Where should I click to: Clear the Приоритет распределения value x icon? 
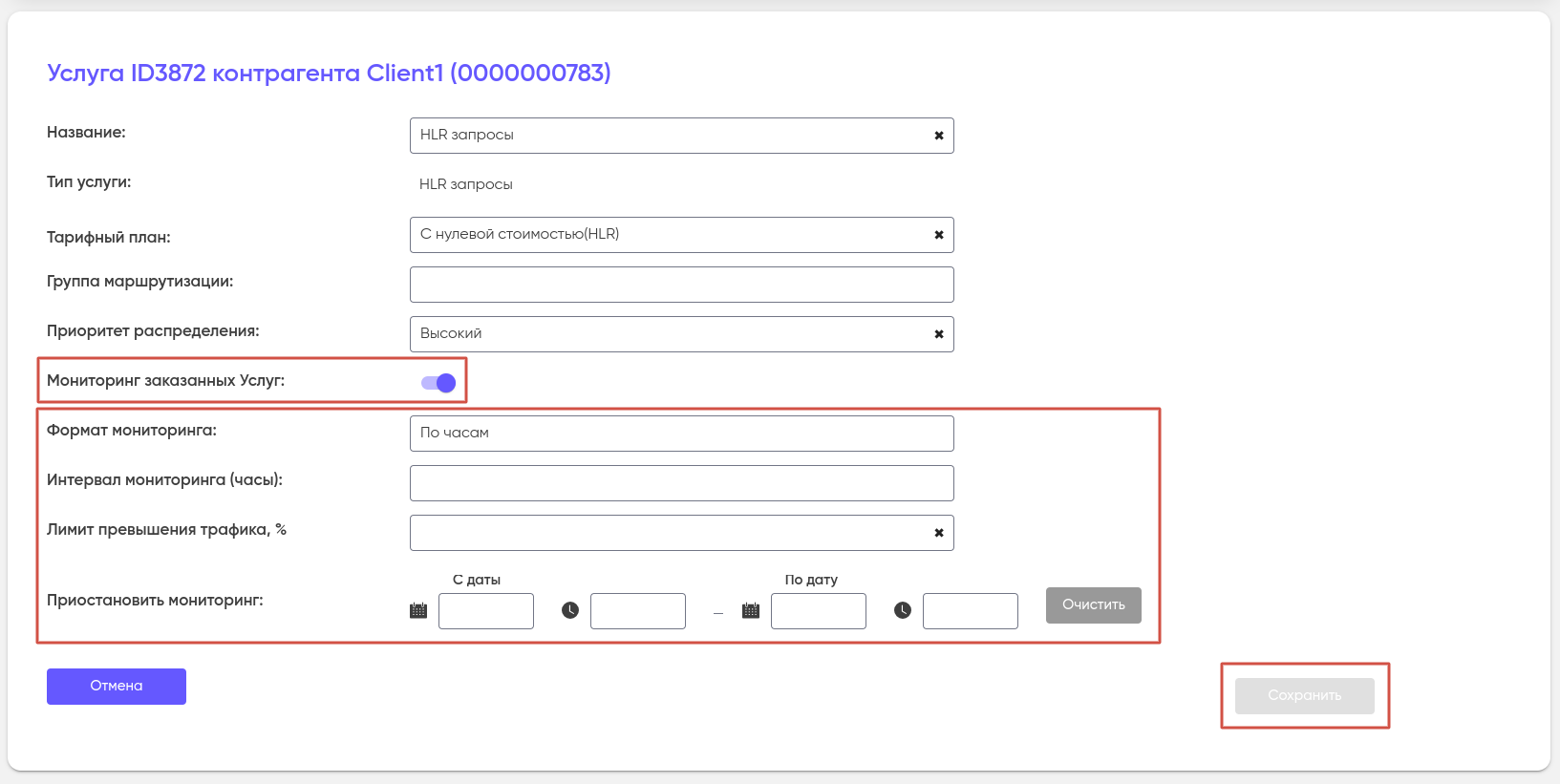point(939,334)
